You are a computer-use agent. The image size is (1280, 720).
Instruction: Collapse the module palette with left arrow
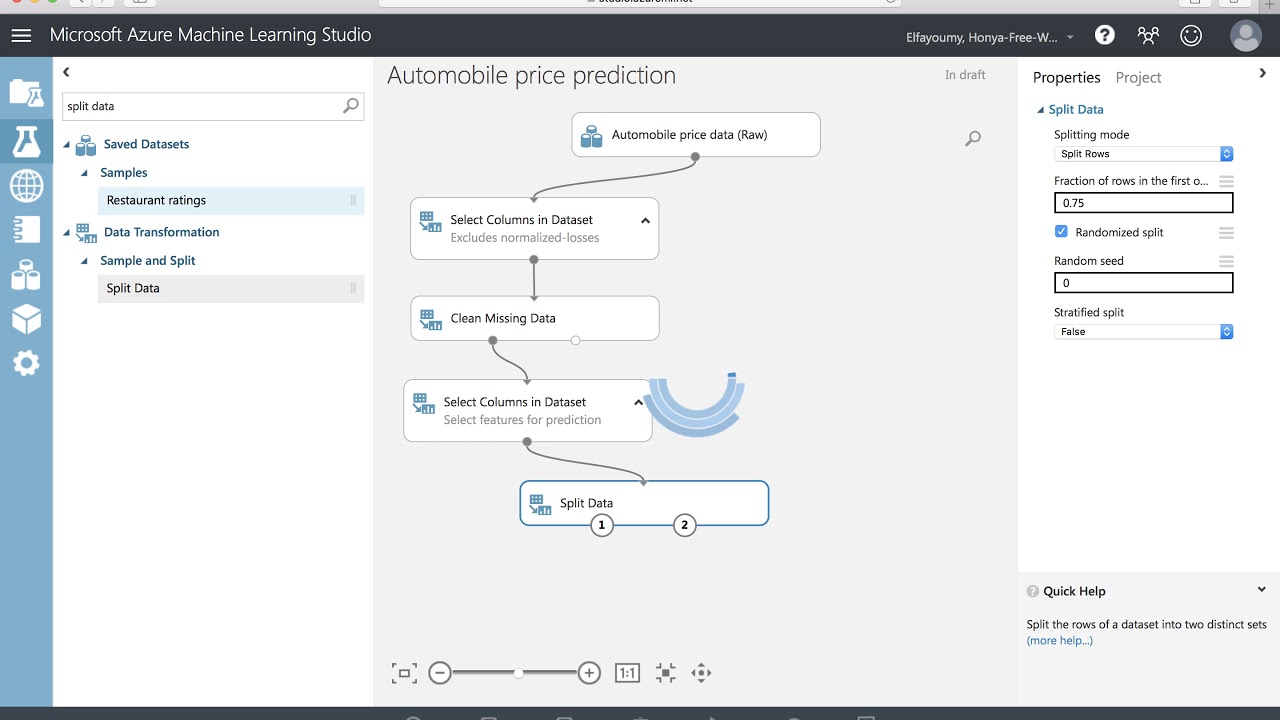pyautogui.click(x=66, y=72)
